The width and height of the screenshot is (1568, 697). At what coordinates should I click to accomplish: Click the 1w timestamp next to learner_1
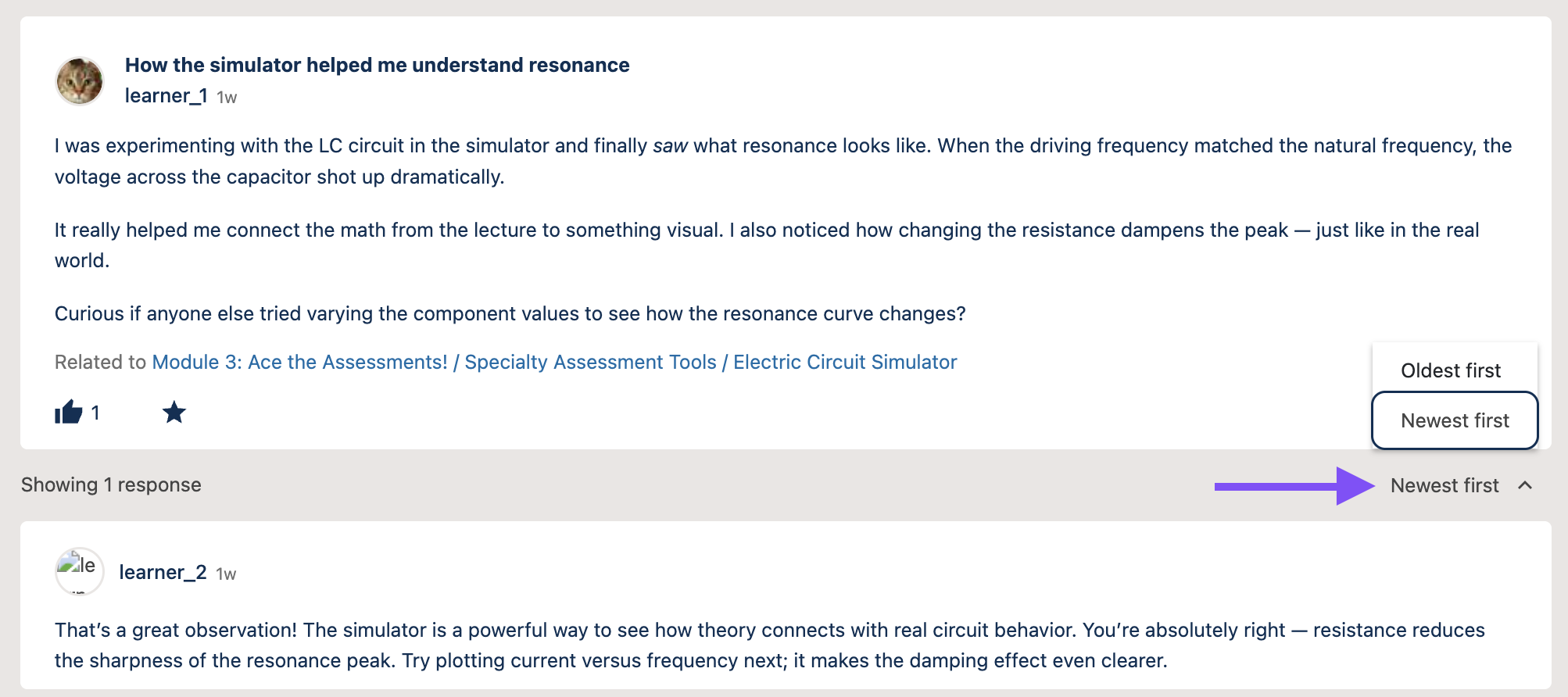(227, 98)
